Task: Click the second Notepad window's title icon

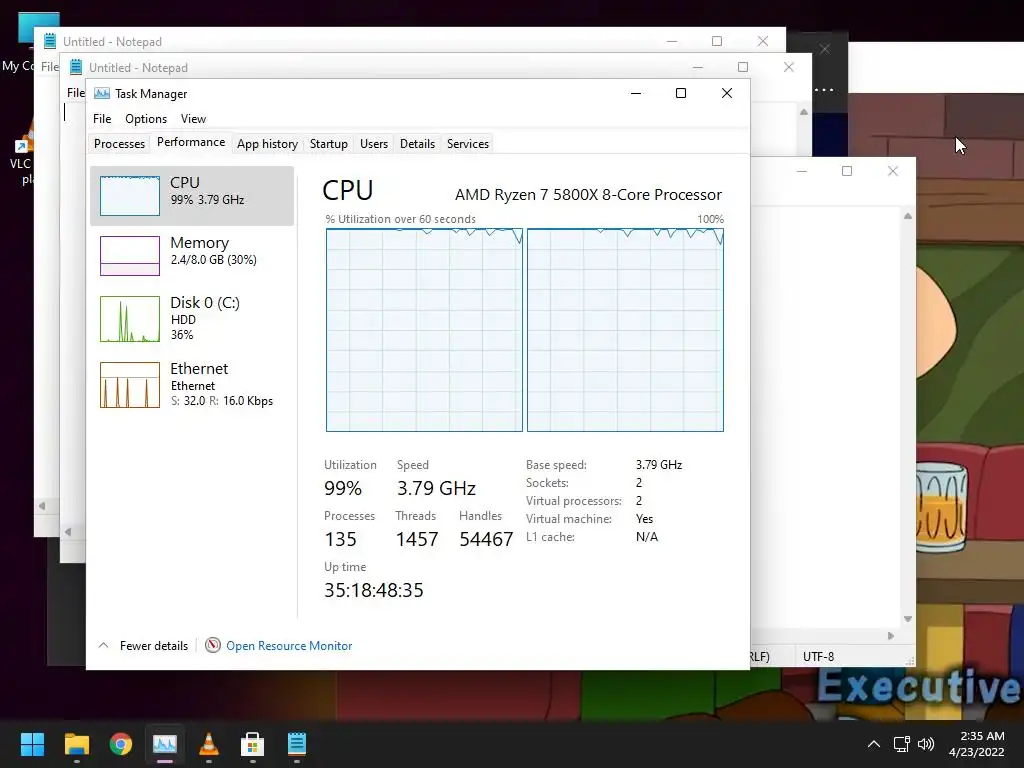Action: (76, 67)
